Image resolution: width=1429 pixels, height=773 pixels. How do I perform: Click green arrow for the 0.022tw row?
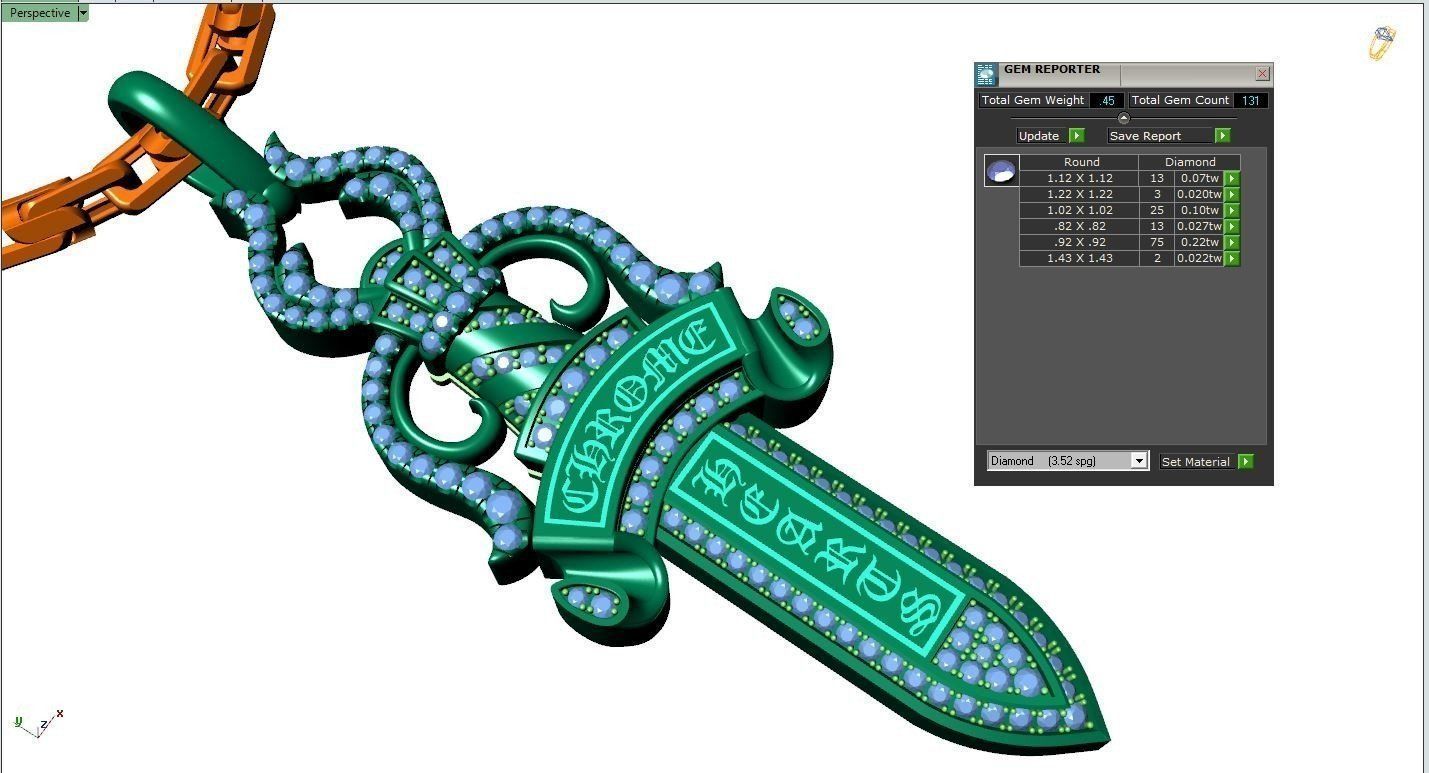pos(1232,258)
